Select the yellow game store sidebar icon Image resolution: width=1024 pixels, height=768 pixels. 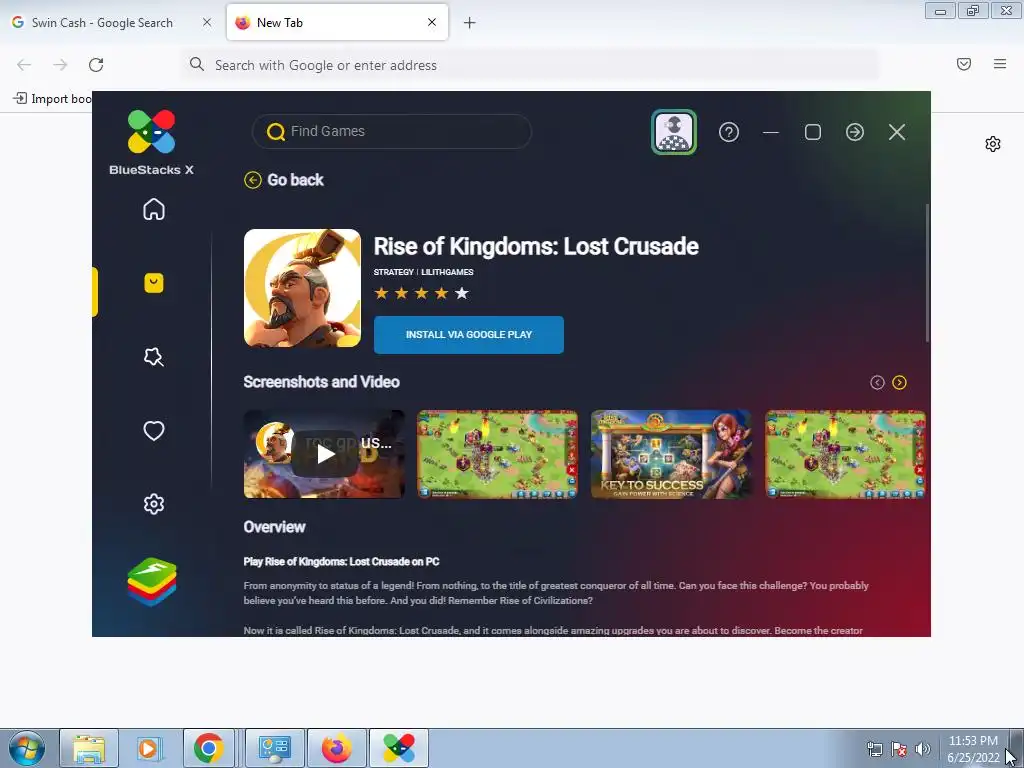click(x=153, y=283)
